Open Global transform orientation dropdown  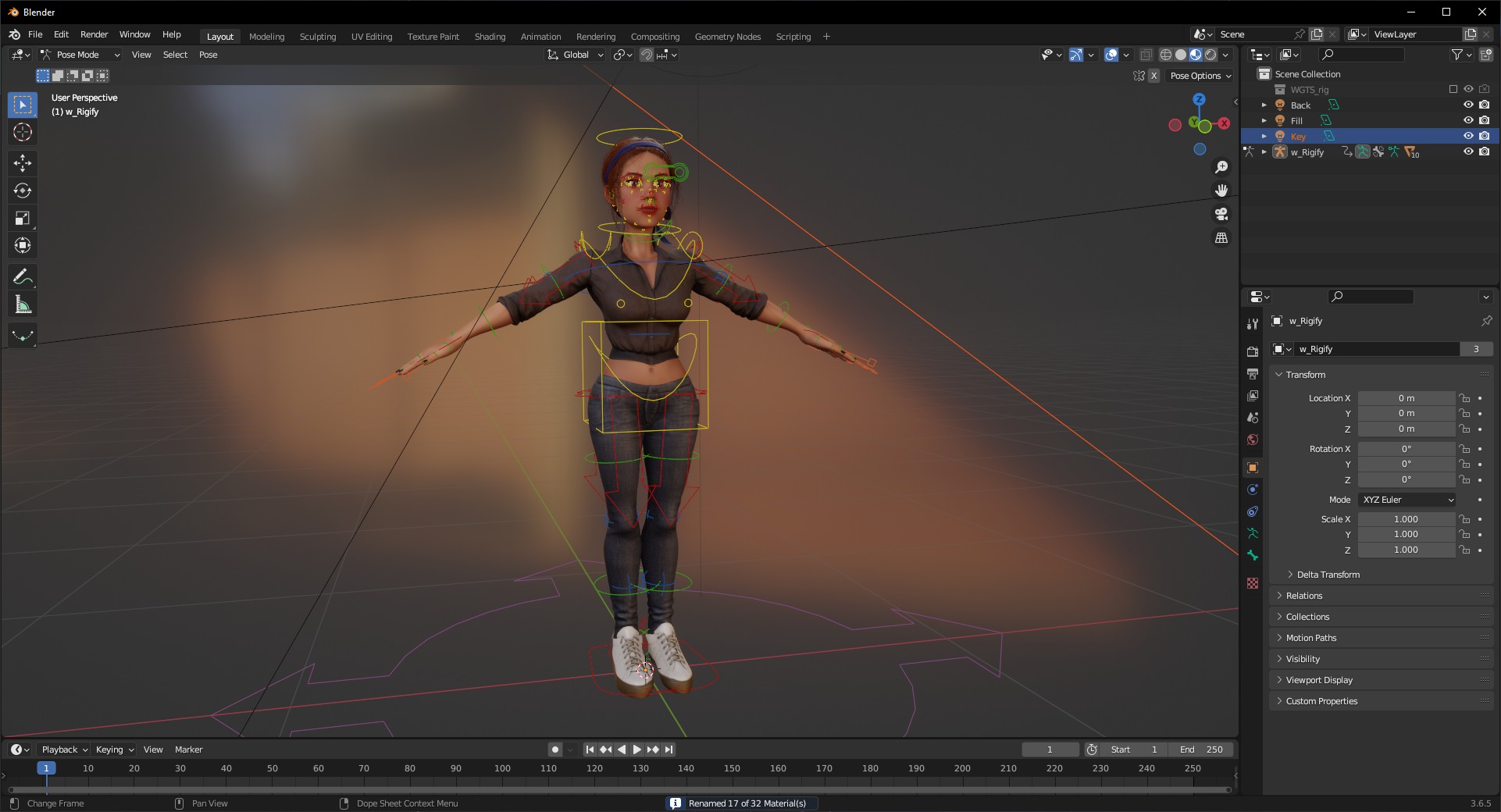pyautogui.click(x=576, y=55)
